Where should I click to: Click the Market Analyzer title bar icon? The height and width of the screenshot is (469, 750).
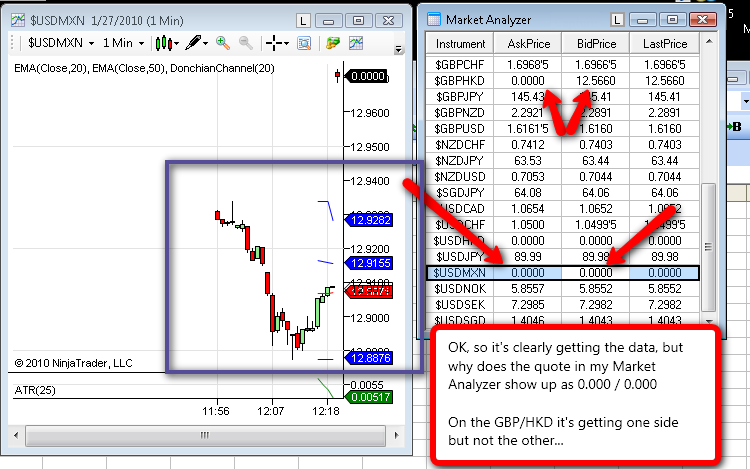(434, 19)
